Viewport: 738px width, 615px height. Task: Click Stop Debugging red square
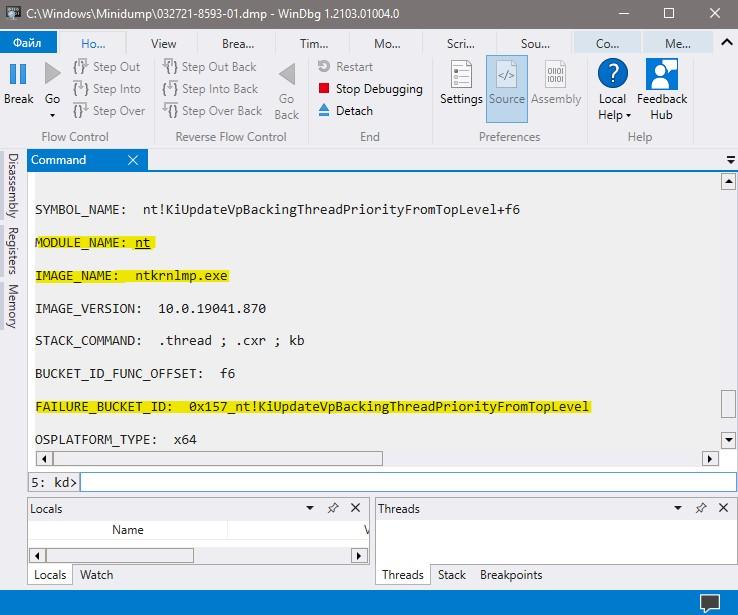pyautogui.click(x=323, y=88)
